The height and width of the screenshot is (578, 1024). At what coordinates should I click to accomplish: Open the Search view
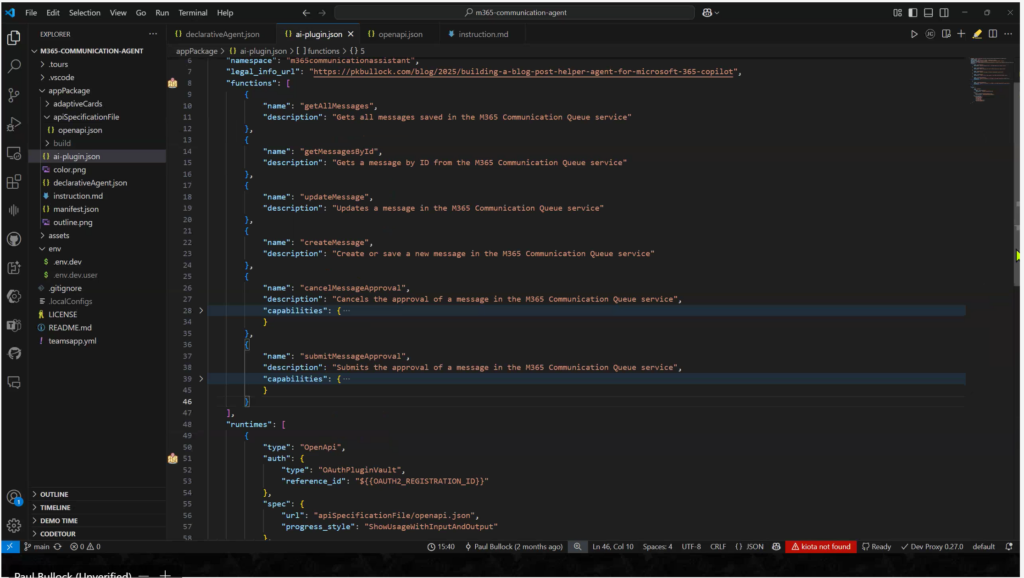click(x=14, y=66)
